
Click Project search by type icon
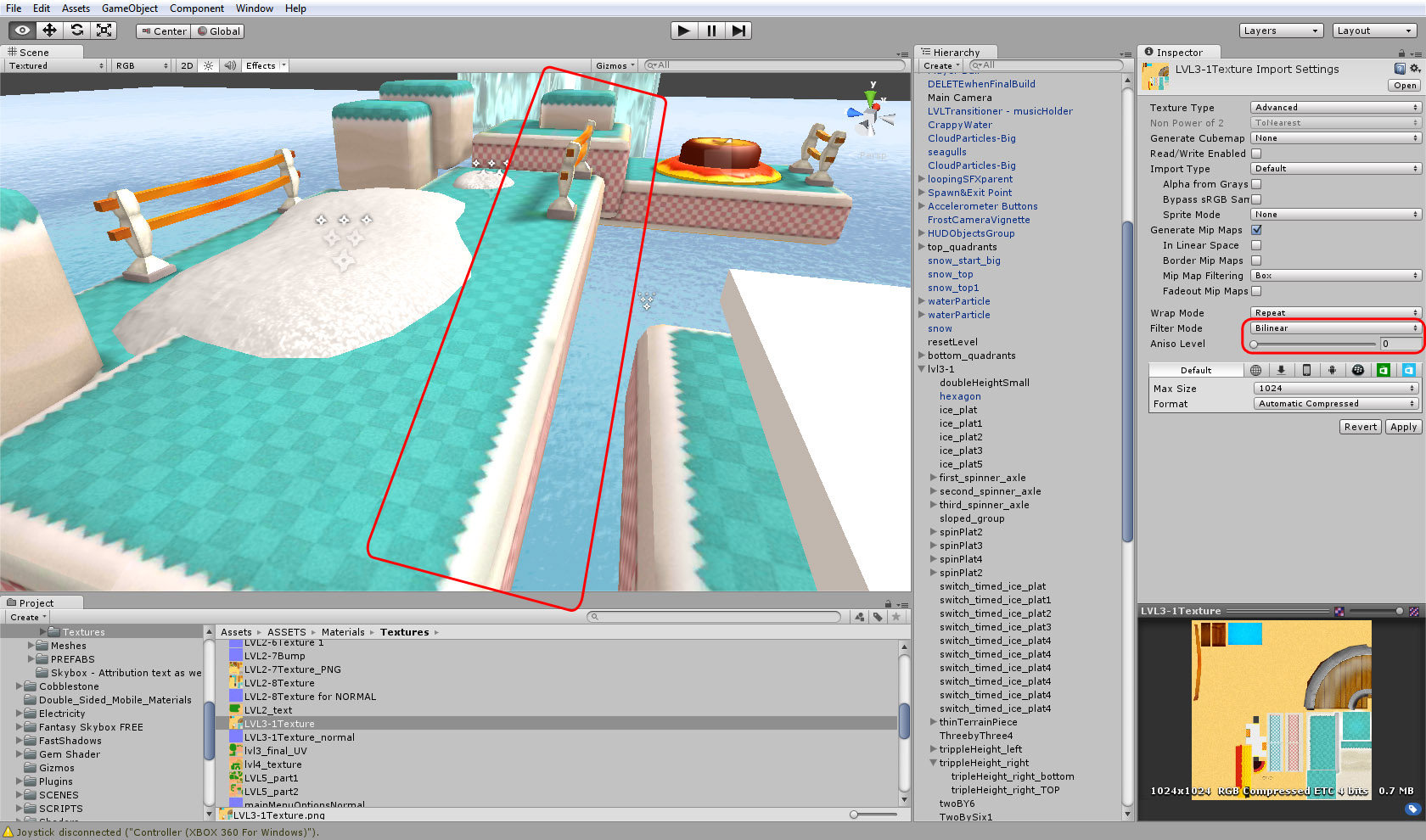coord(860,617)
